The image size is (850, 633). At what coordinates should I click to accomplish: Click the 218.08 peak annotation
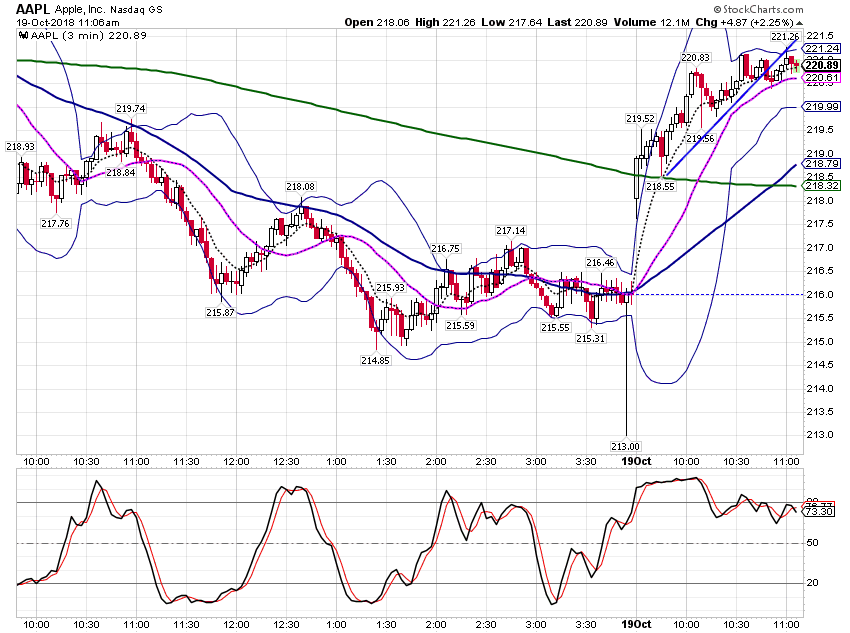click(x=300, y=187)
